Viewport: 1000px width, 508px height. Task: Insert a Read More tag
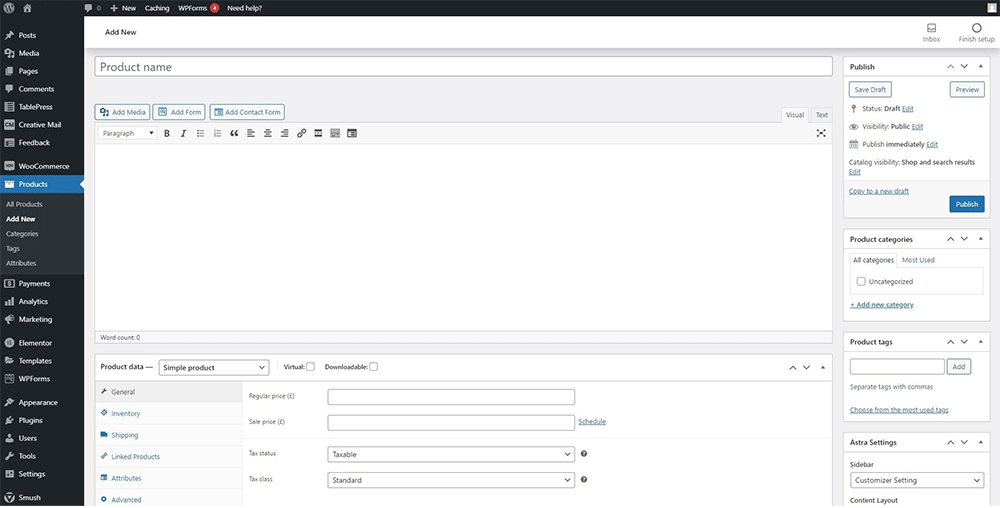[318, 133]
